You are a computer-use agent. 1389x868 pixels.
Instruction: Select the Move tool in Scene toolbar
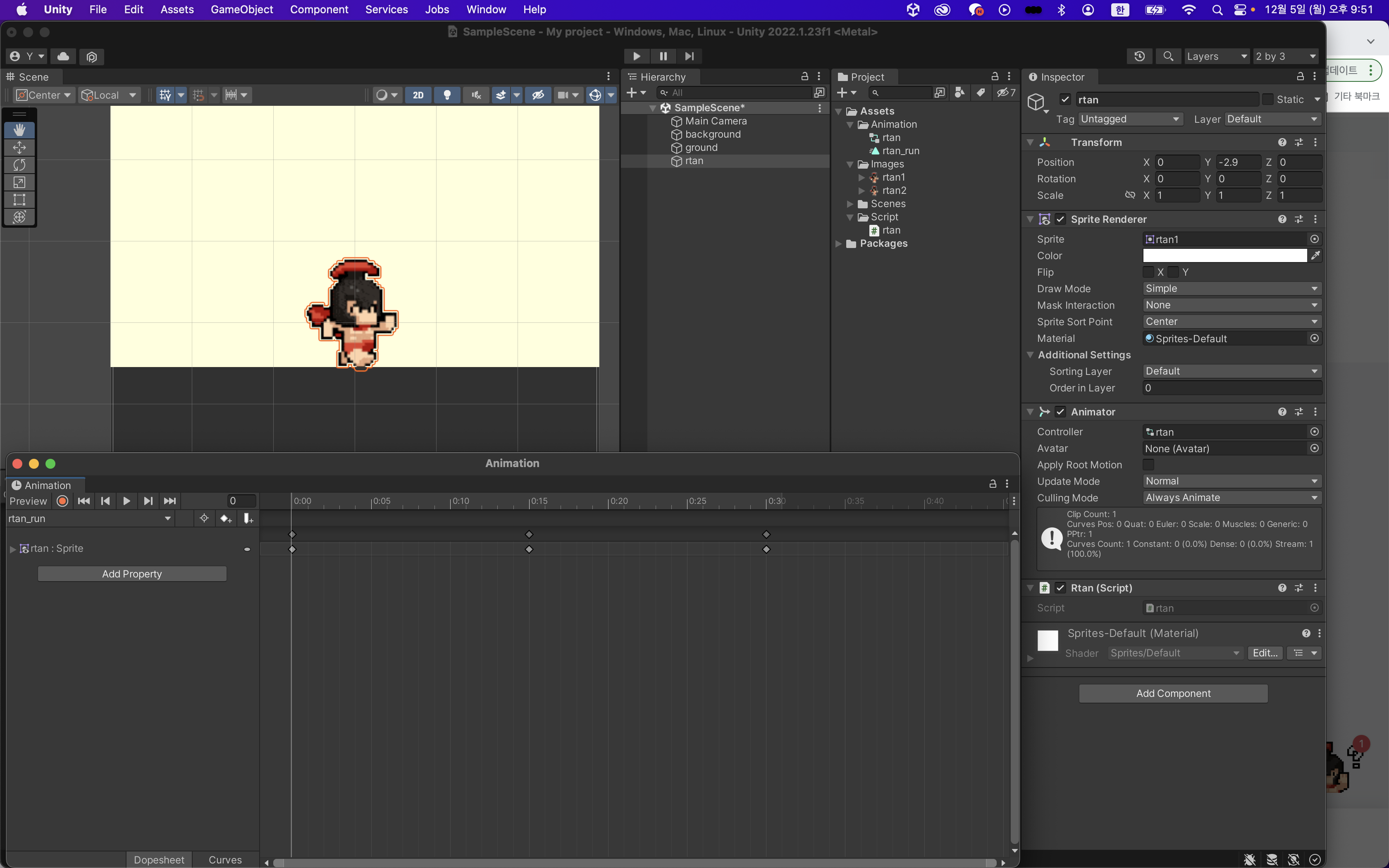[x=19, y=148]
